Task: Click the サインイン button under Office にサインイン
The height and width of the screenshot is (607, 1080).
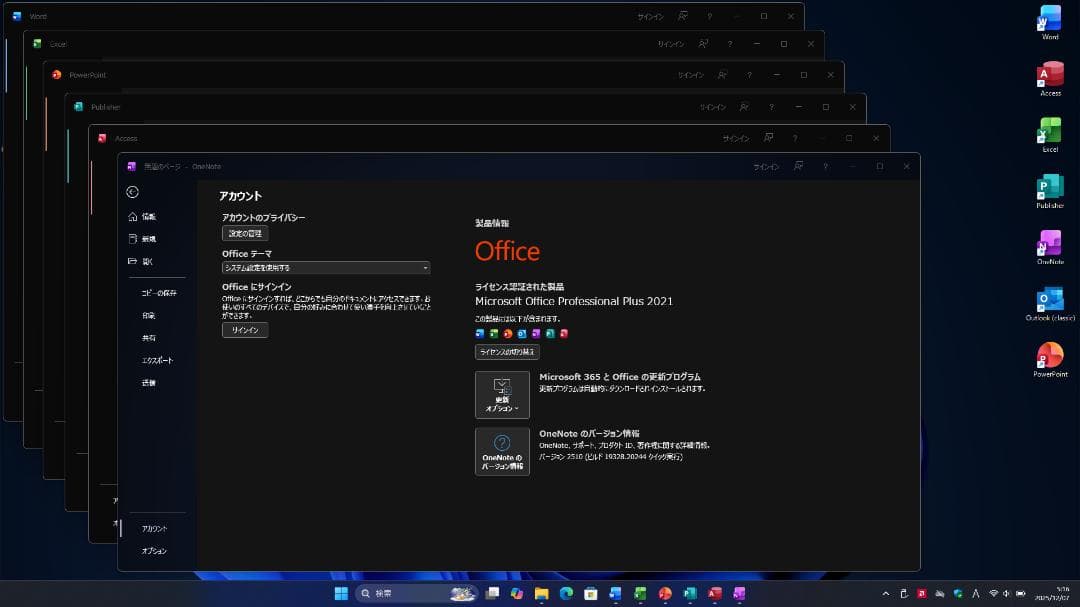Action: 244,329
